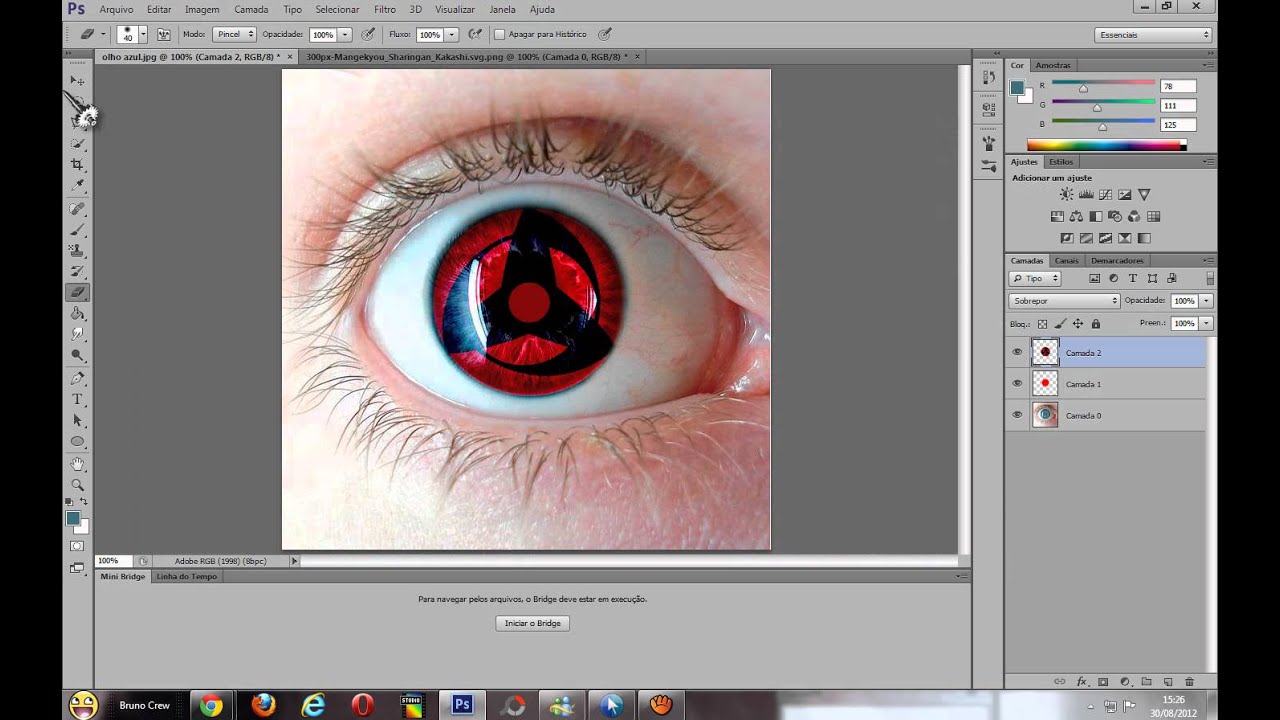Screen dimensions: 1280x720
Task: Select the Healing Brush tool
Action: [x=77, y=208]
